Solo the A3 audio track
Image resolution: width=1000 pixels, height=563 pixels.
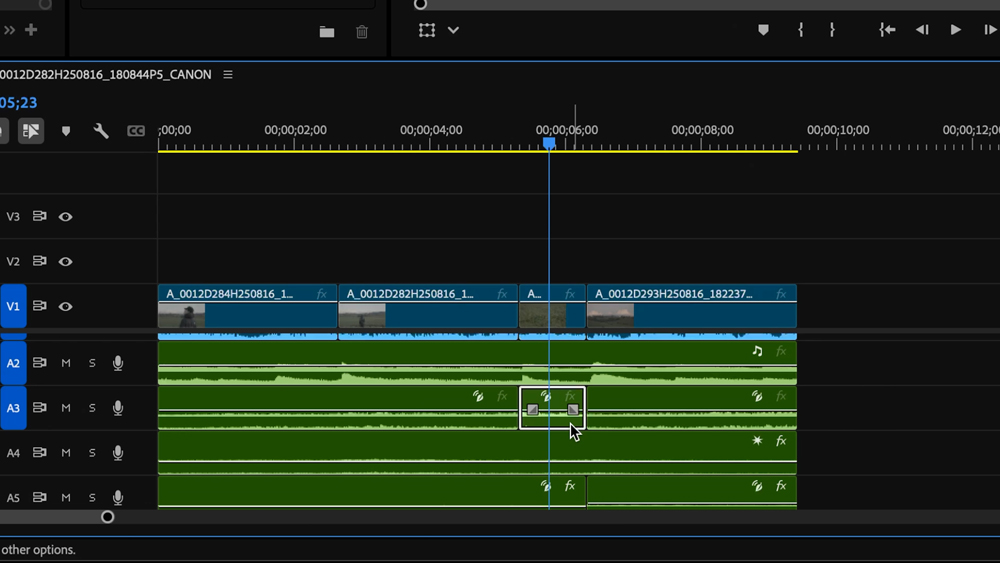click(x=92, y=407)
